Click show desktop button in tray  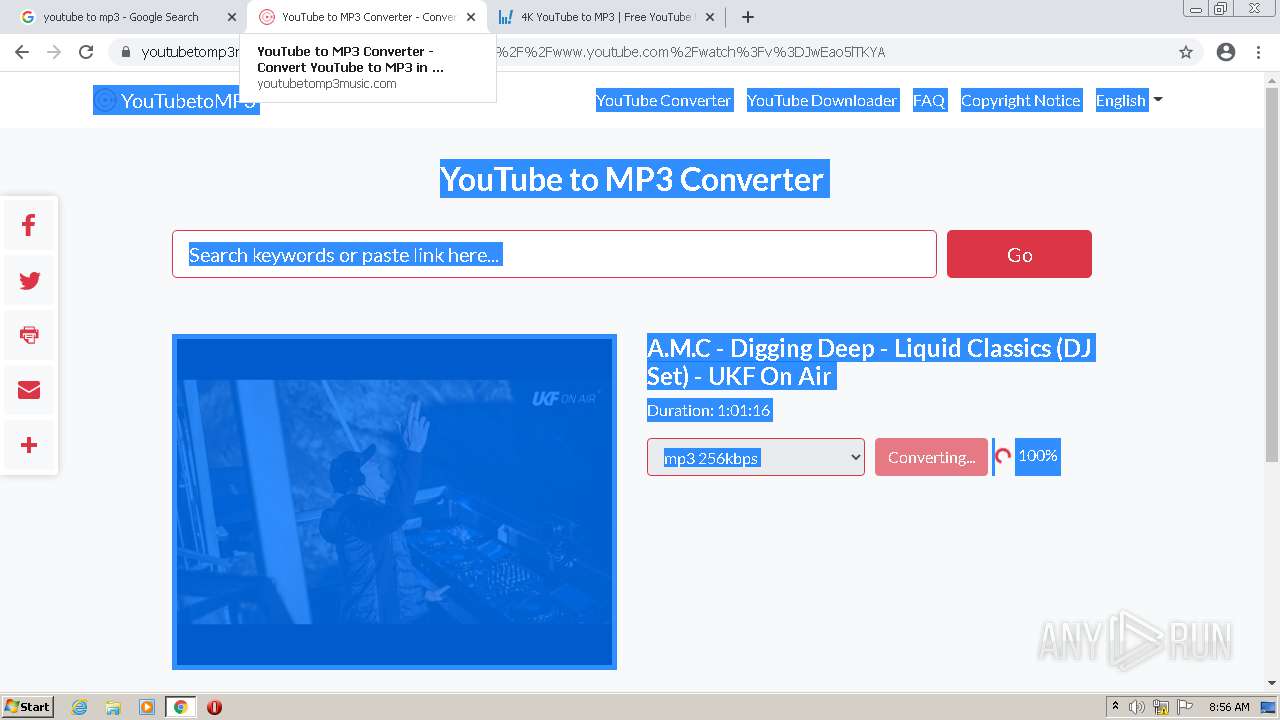(1269, 707)
